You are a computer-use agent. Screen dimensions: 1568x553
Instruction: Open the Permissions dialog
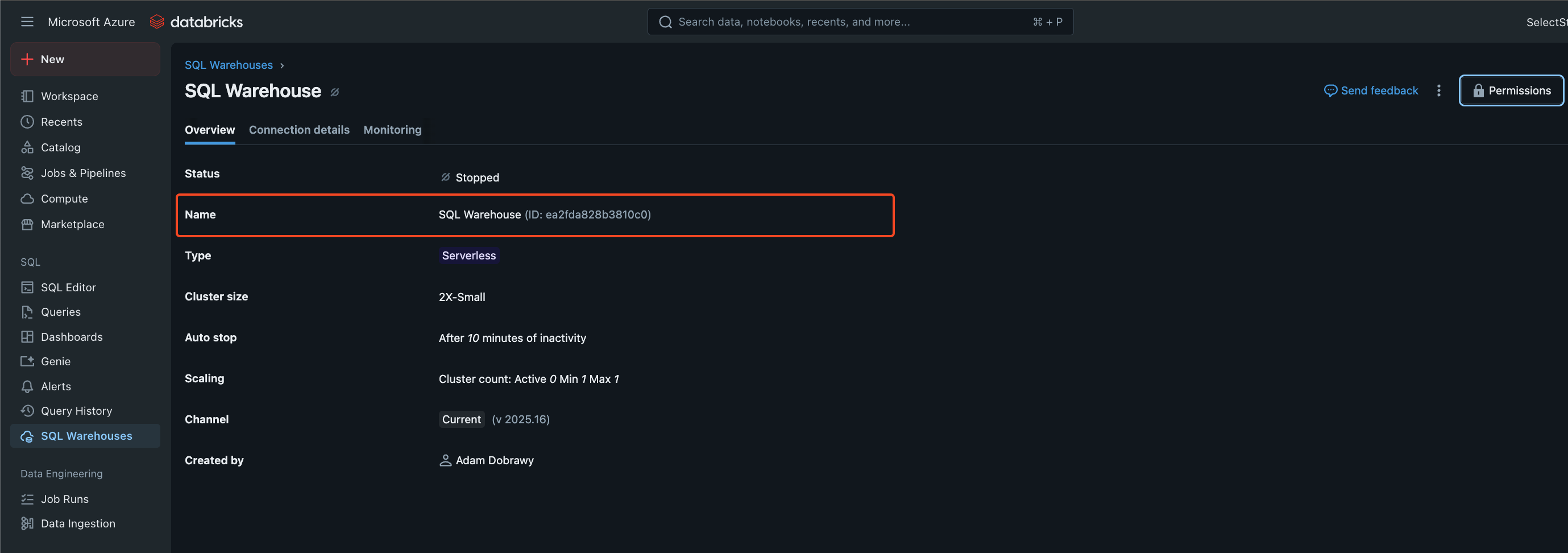(x=1511, y=91)
